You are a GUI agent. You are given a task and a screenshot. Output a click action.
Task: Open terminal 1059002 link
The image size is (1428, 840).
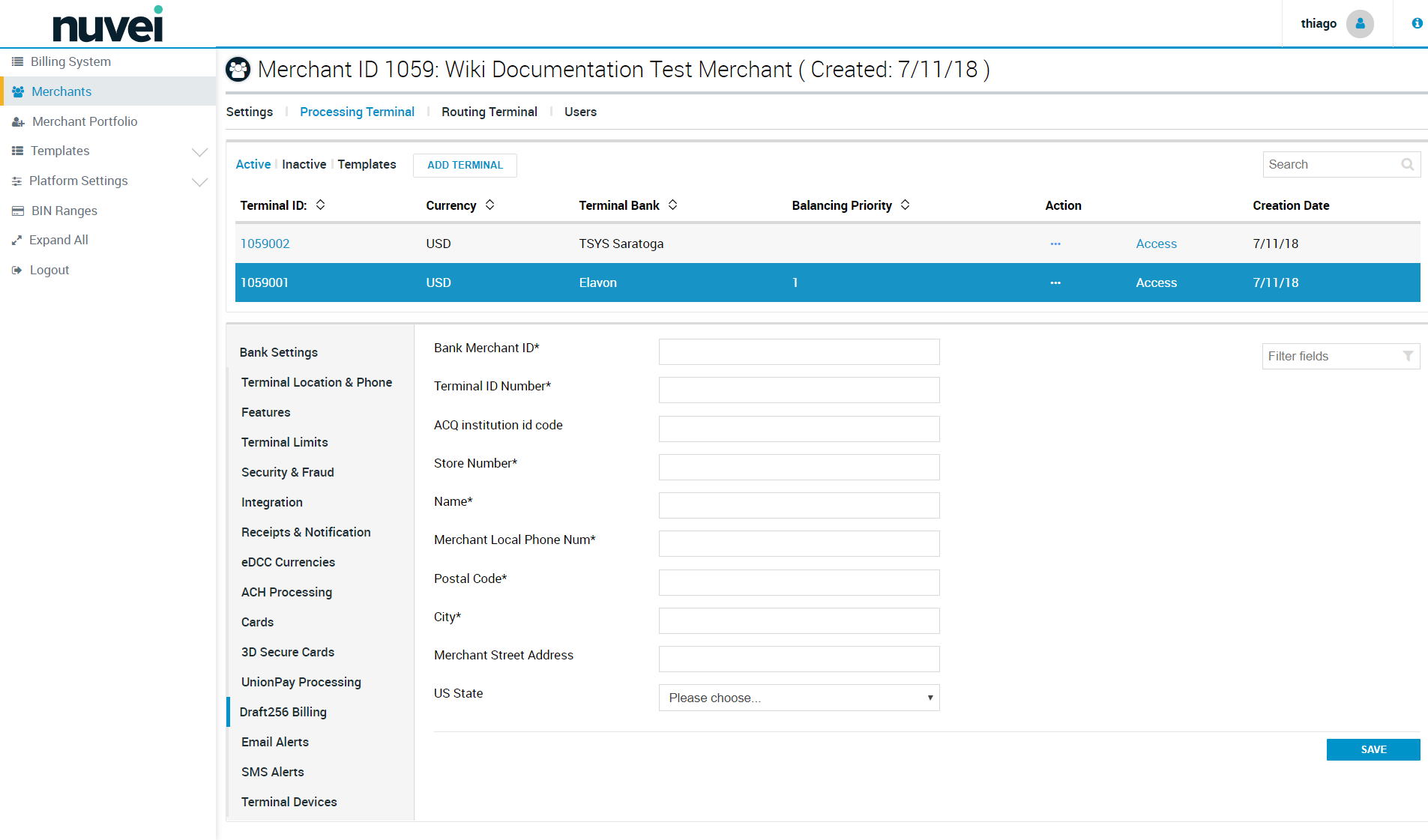(x=265, y=244)
